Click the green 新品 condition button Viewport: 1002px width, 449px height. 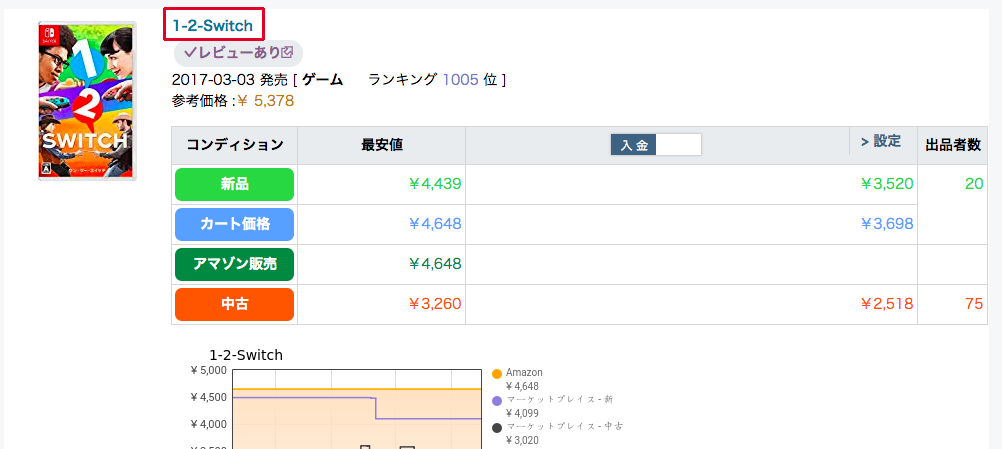(x=235, y=185)
